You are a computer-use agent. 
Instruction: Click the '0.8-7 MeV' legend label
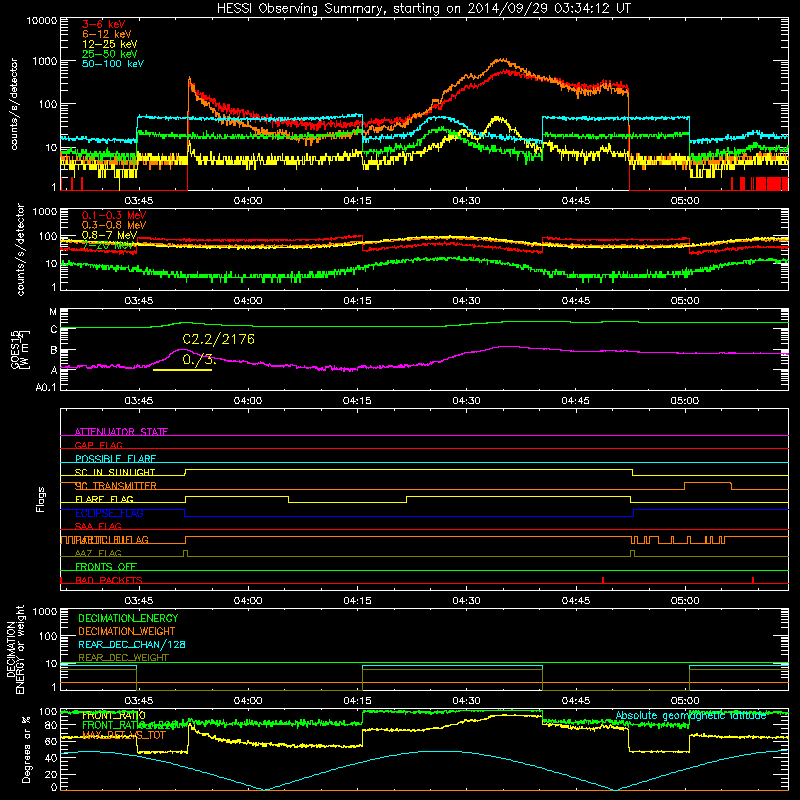(109, 235)
